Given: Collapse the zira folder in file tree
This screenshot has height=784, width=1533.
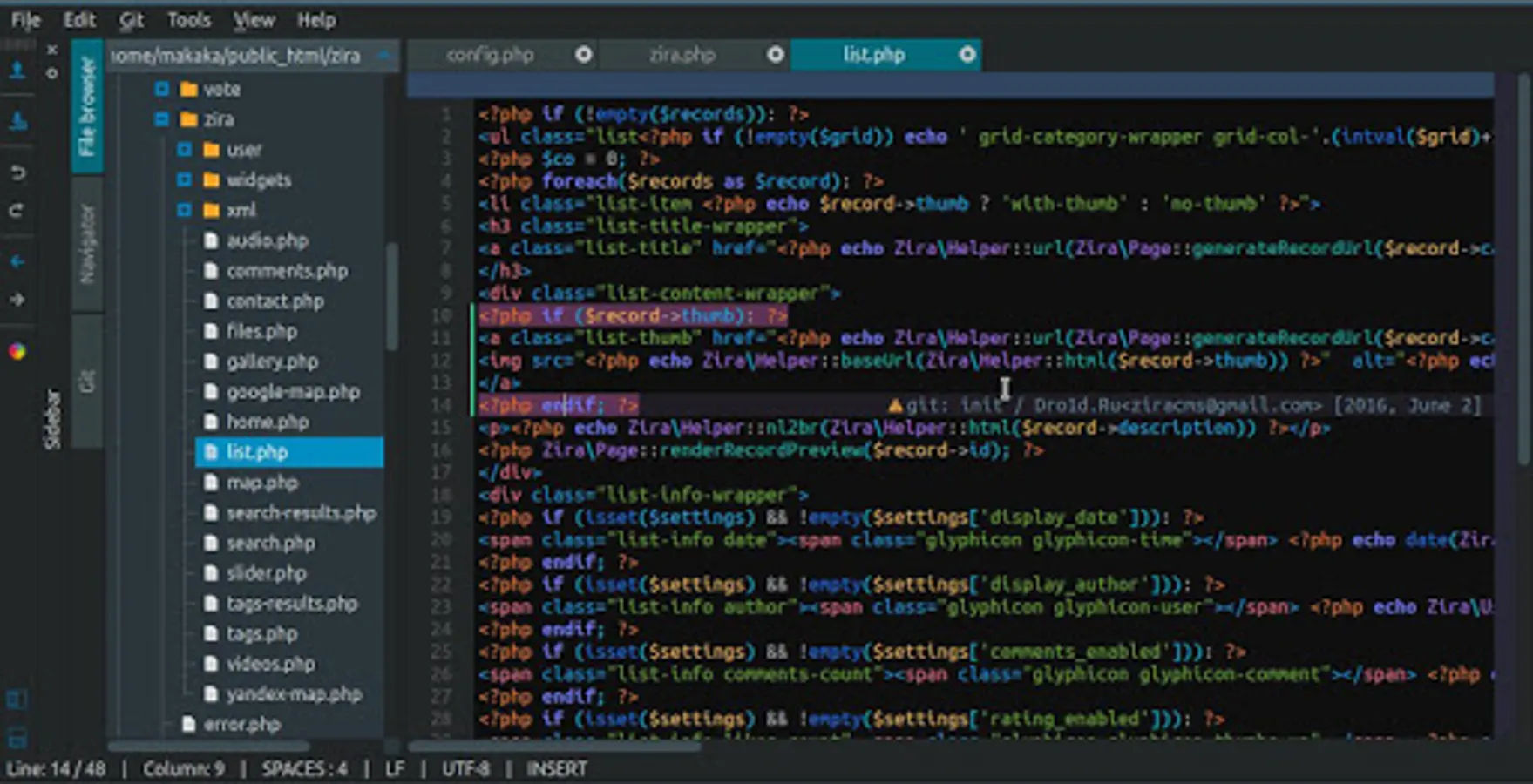Looking at the screenshot, I should 161,119.
